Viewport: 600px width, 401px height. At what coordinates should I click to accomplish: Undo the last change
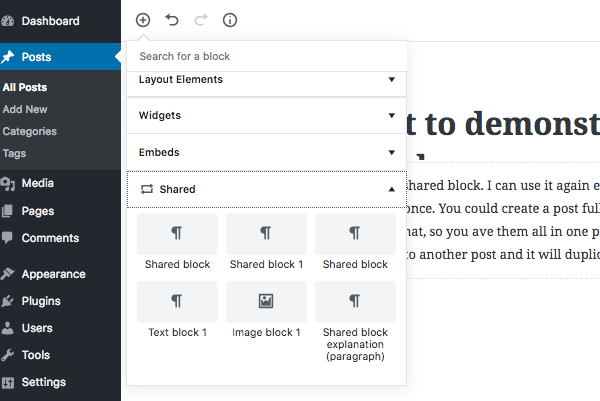coord(172,20)
